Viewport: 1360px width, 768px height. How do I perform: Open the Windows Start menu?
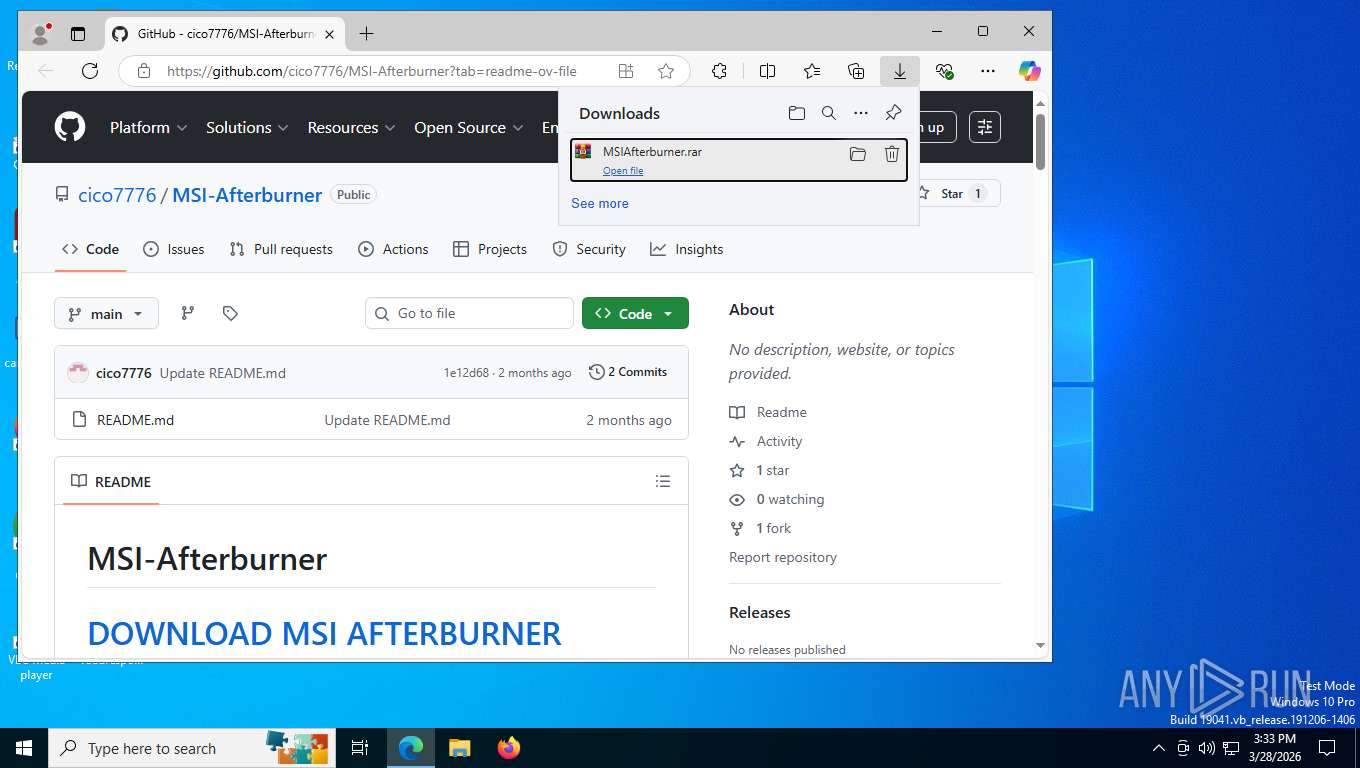coord(24,748)
